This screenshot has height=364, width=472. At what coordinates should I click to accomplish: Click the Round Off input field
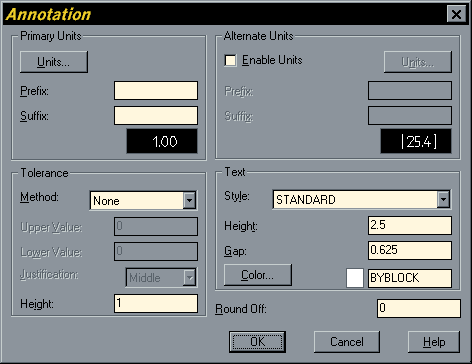tap(419, 308)
